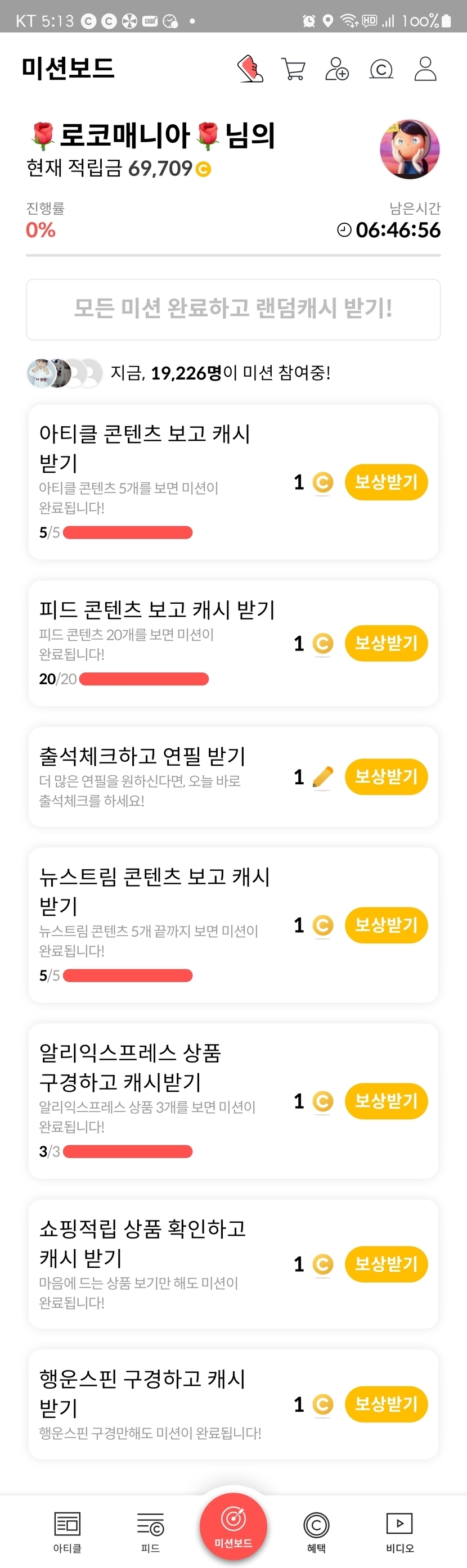This screenshot has width=467, height=1568.
Task: Tap the gold coin beside current savings
Action: pyautogui.click(x=203, y=169)
